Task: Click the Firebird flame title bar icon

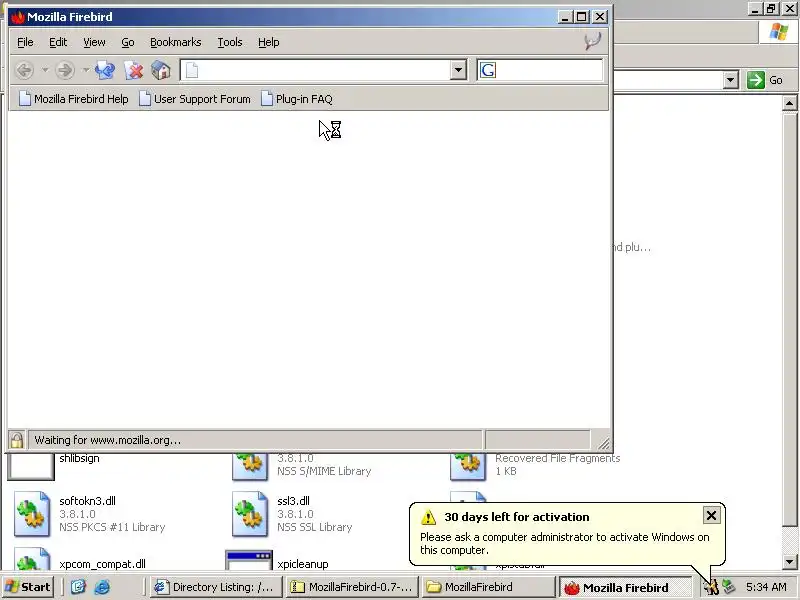Action: click(x=18, y=17)
